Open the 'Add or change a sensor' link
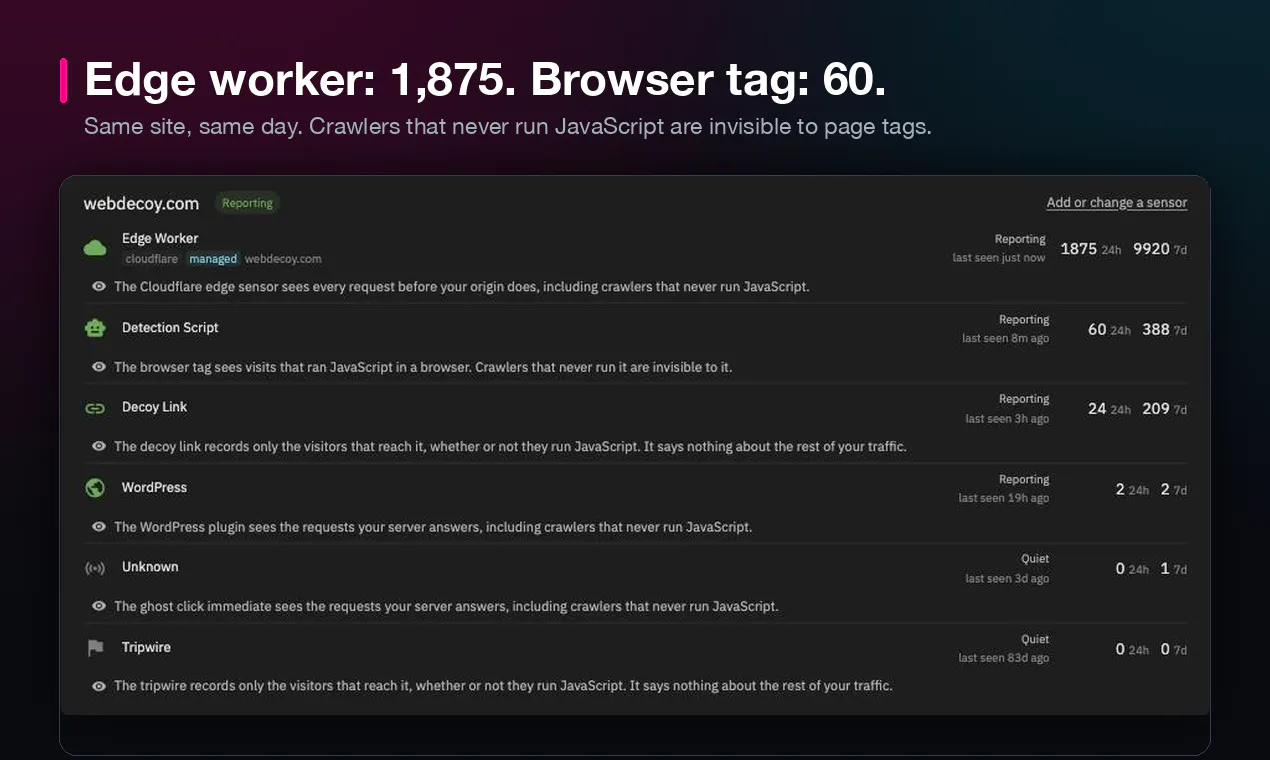Image resolution: width=1270 pixels, height=760 pixels. pos(1117,202)
